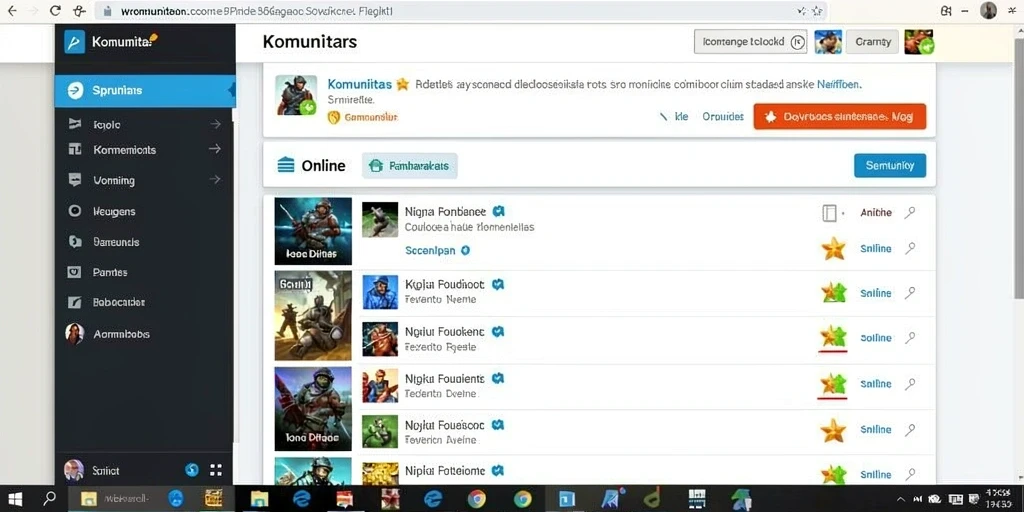Click the Heugens sidebar circle icon

pyautogui.click(x=74, y=211)
